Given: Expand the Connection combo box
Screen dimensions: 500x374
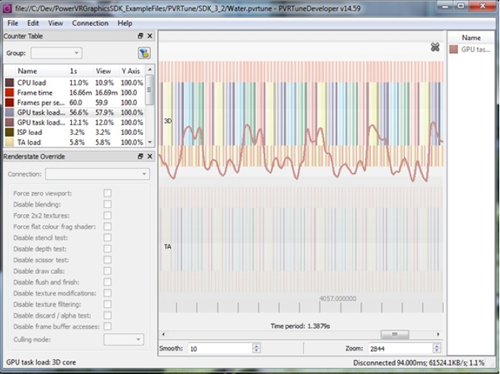Looking at the screenshot, I should [97, 174].
